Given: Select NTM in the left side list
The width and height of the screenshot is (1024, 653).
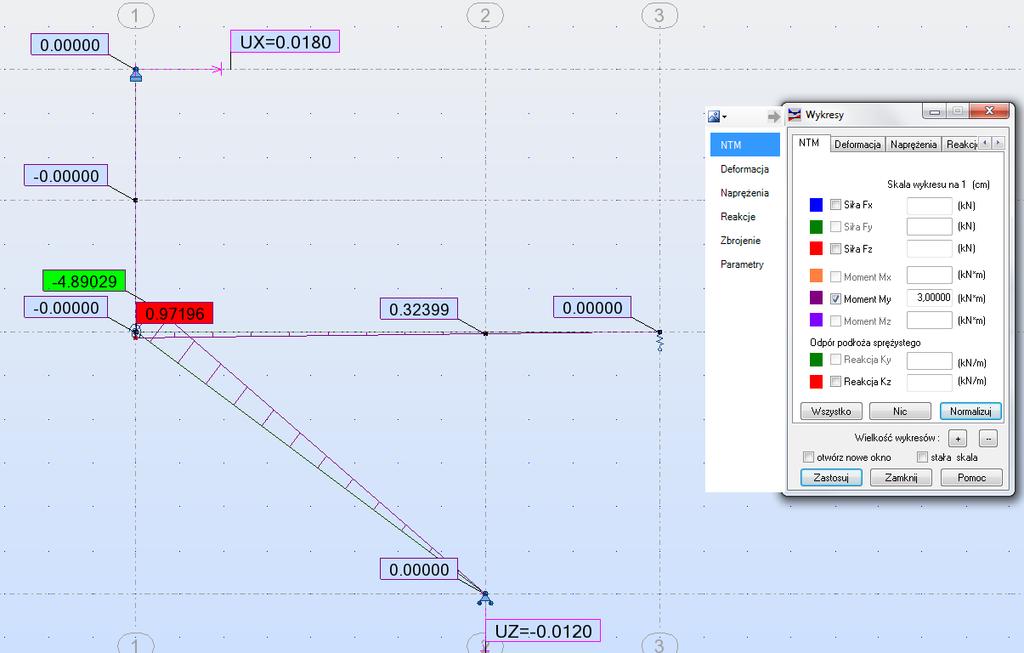Looking at the screenshot, I should (745, 145).
